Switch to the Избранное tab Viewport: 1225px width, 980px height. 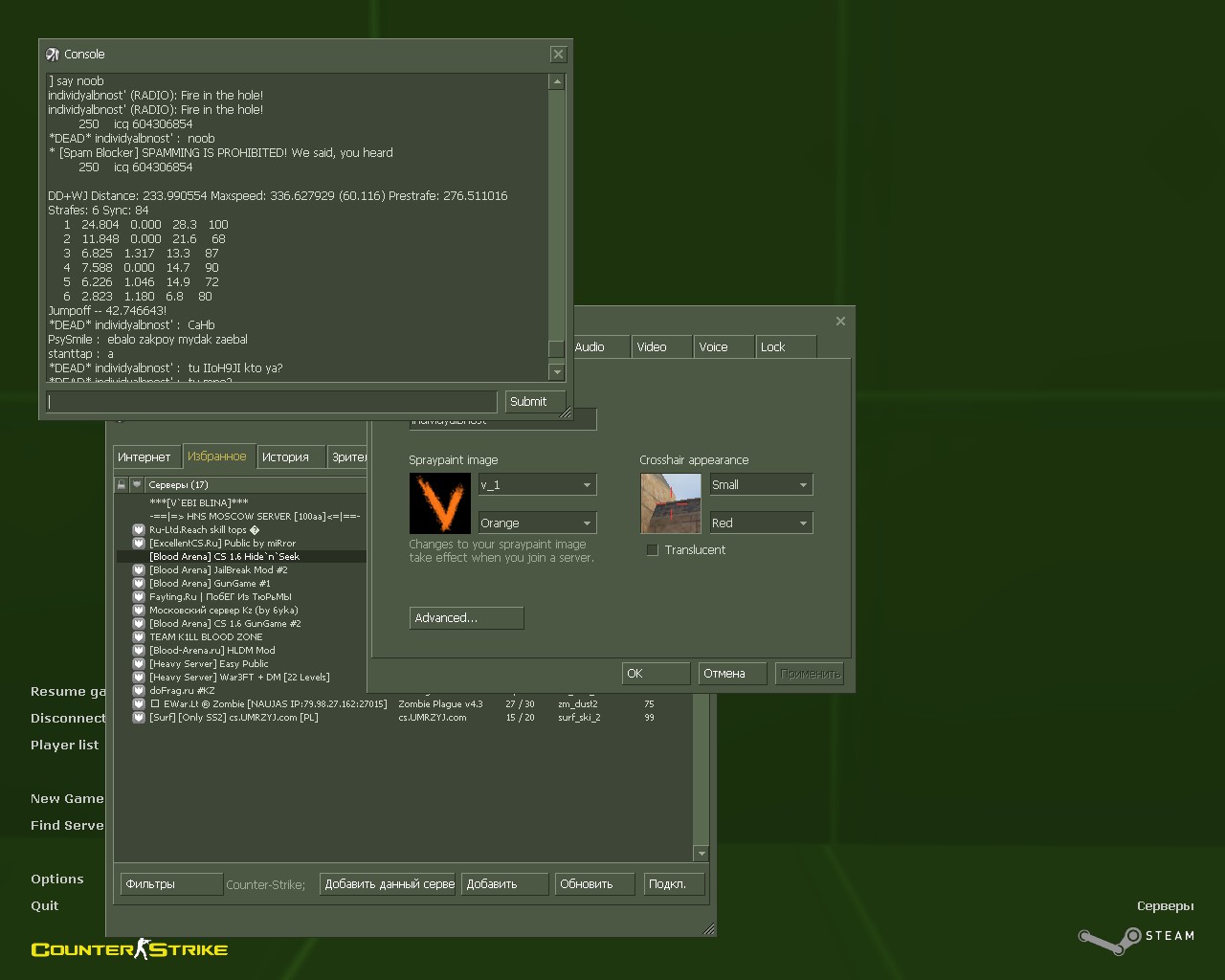pos(217,457)
